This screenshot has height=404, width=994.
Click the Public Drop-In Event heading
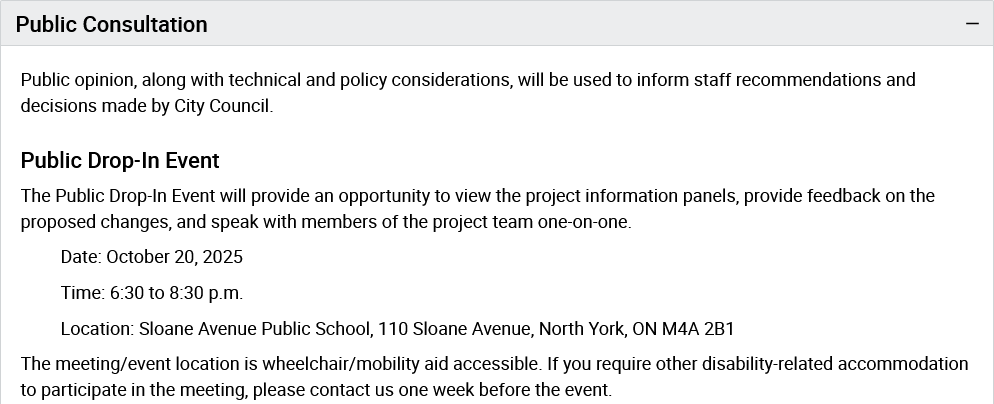pos(120,160)
